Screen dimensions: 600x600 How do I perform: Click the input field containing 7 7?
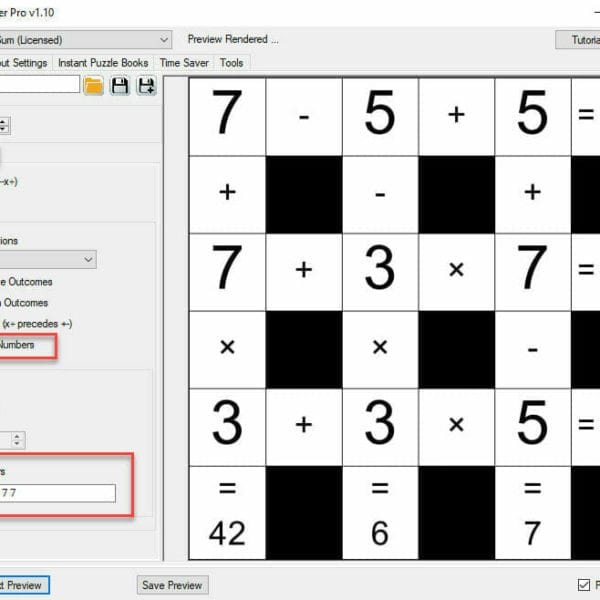point(57,493)
